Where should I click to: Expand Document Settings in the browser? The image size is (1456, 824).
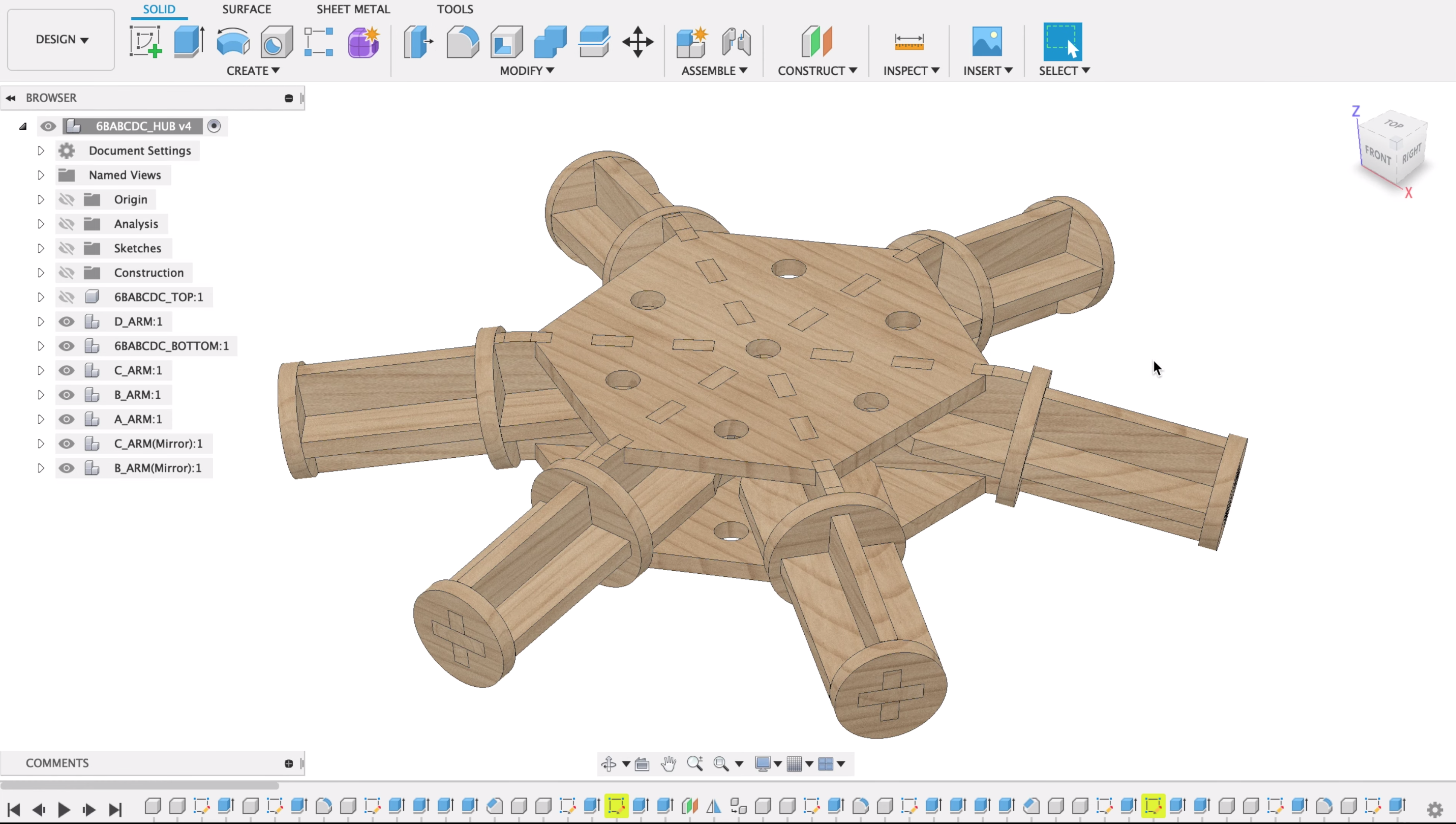(40, 151)
